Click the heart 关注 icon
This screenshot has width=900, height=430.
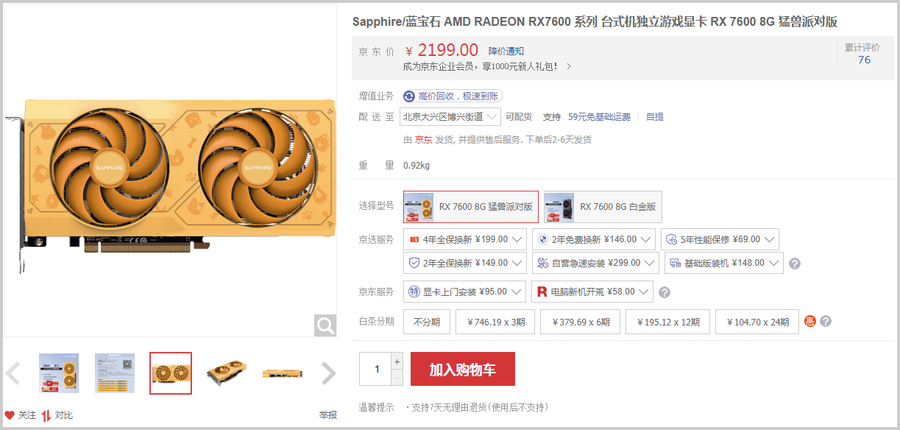coord(9,415)
